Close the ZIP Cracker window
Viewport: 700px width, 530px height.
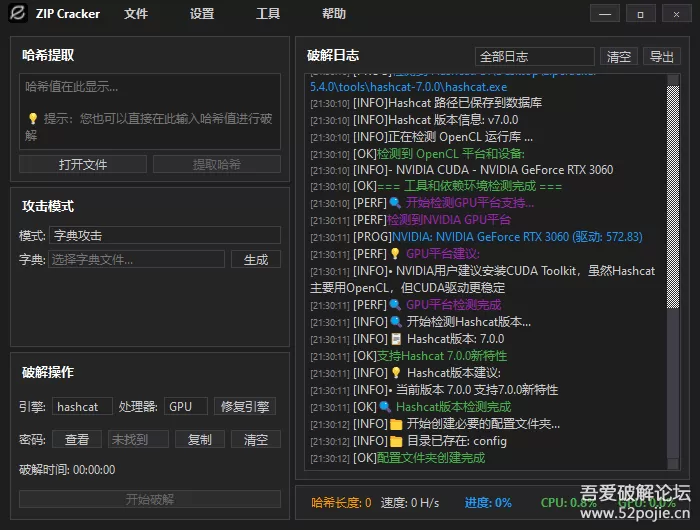pyautogui.click(x=676, y=13)
